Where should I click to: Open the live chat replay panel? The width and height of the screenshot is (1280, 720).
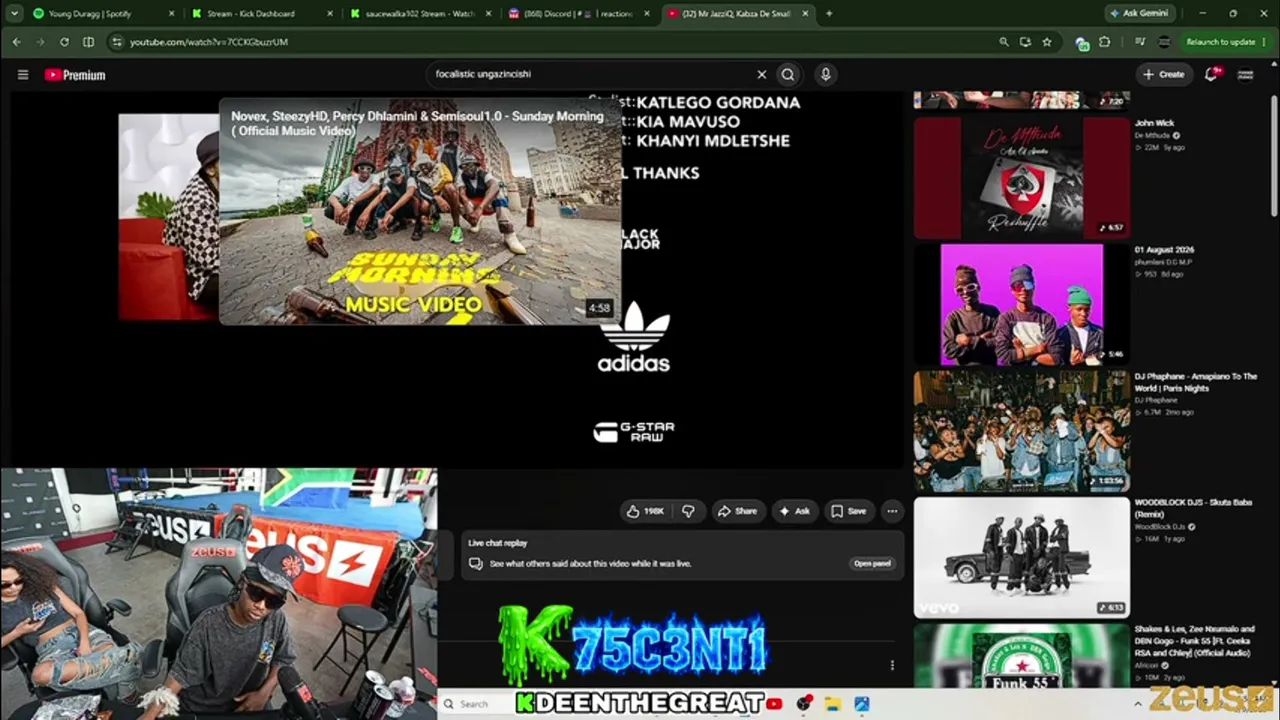click(872, 563)
